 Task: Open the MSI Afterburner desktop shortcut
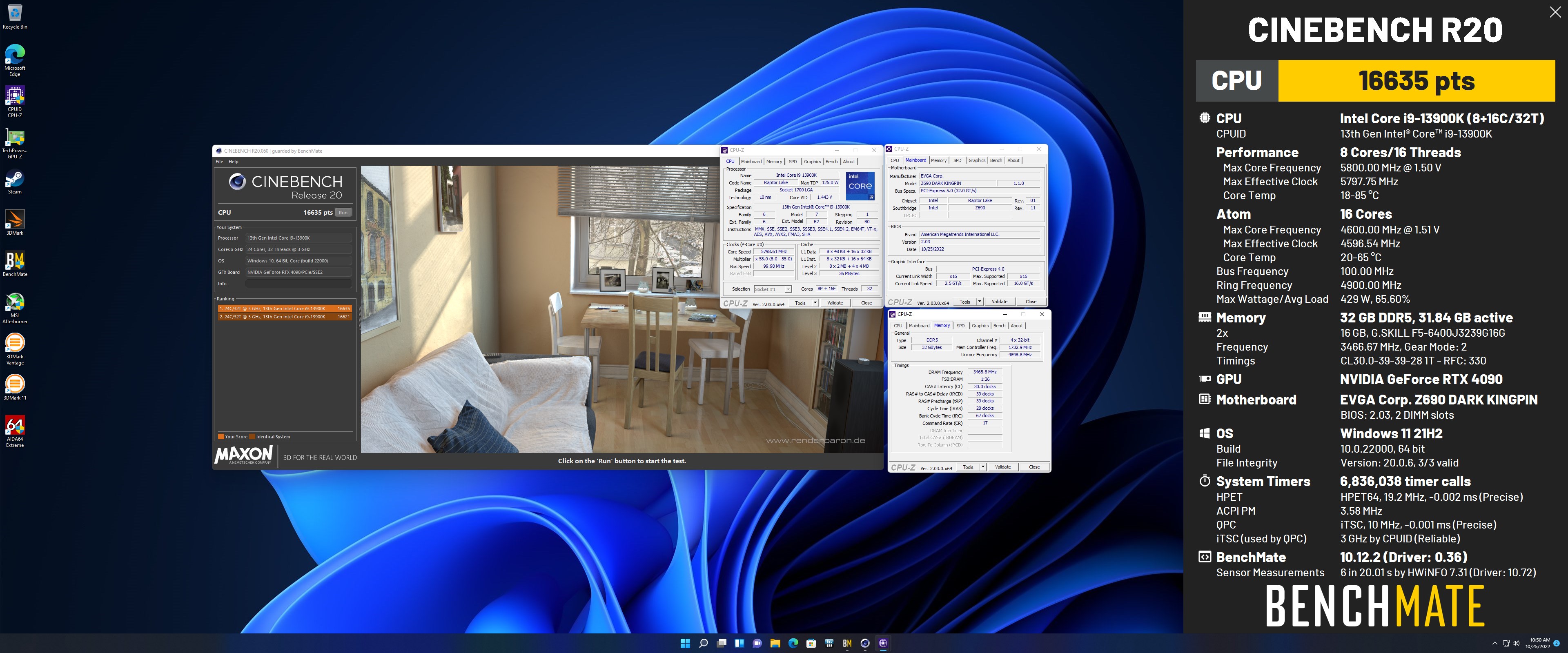[15, 307]
